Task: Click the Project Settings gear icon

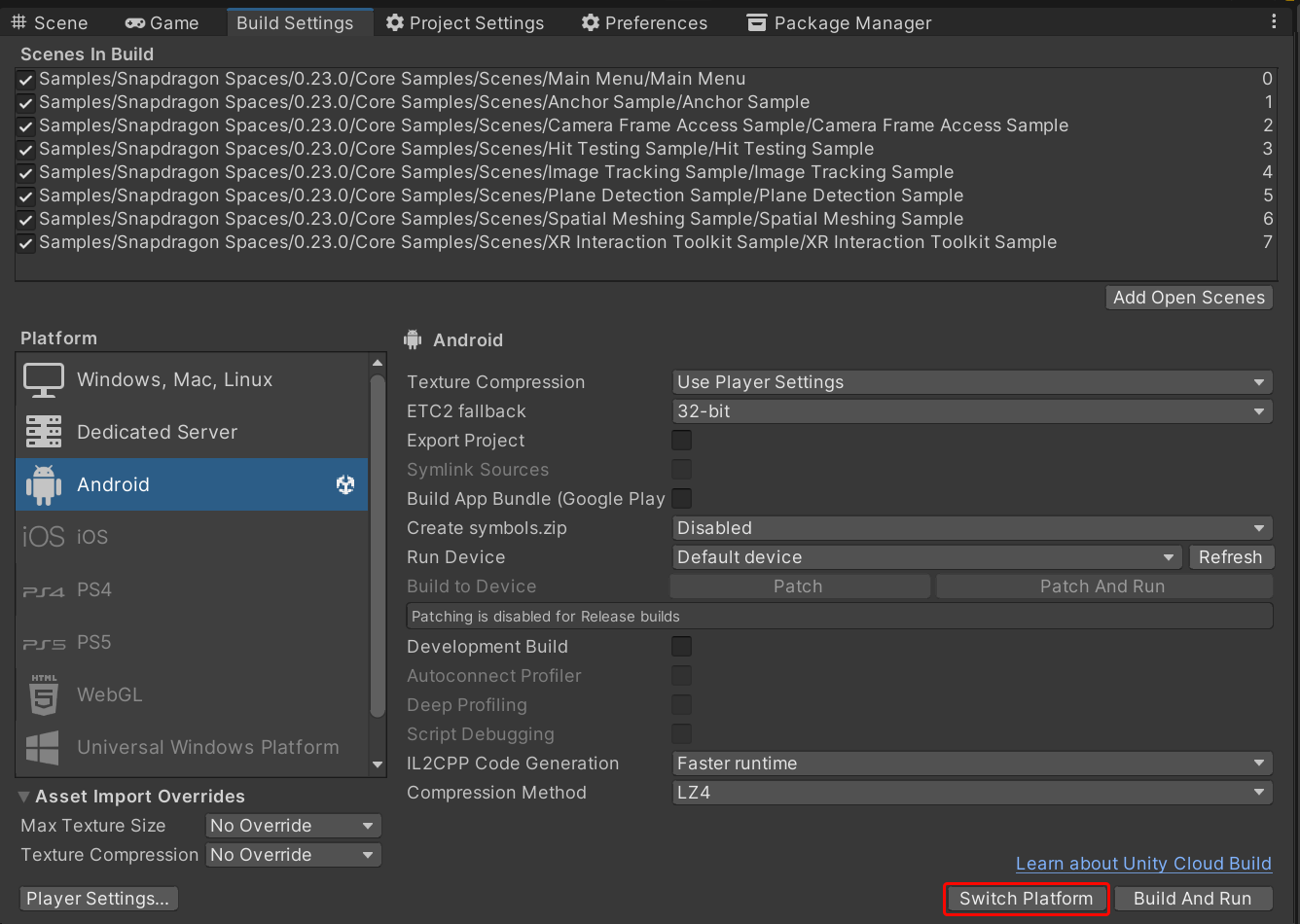Action: click(394, 22)
